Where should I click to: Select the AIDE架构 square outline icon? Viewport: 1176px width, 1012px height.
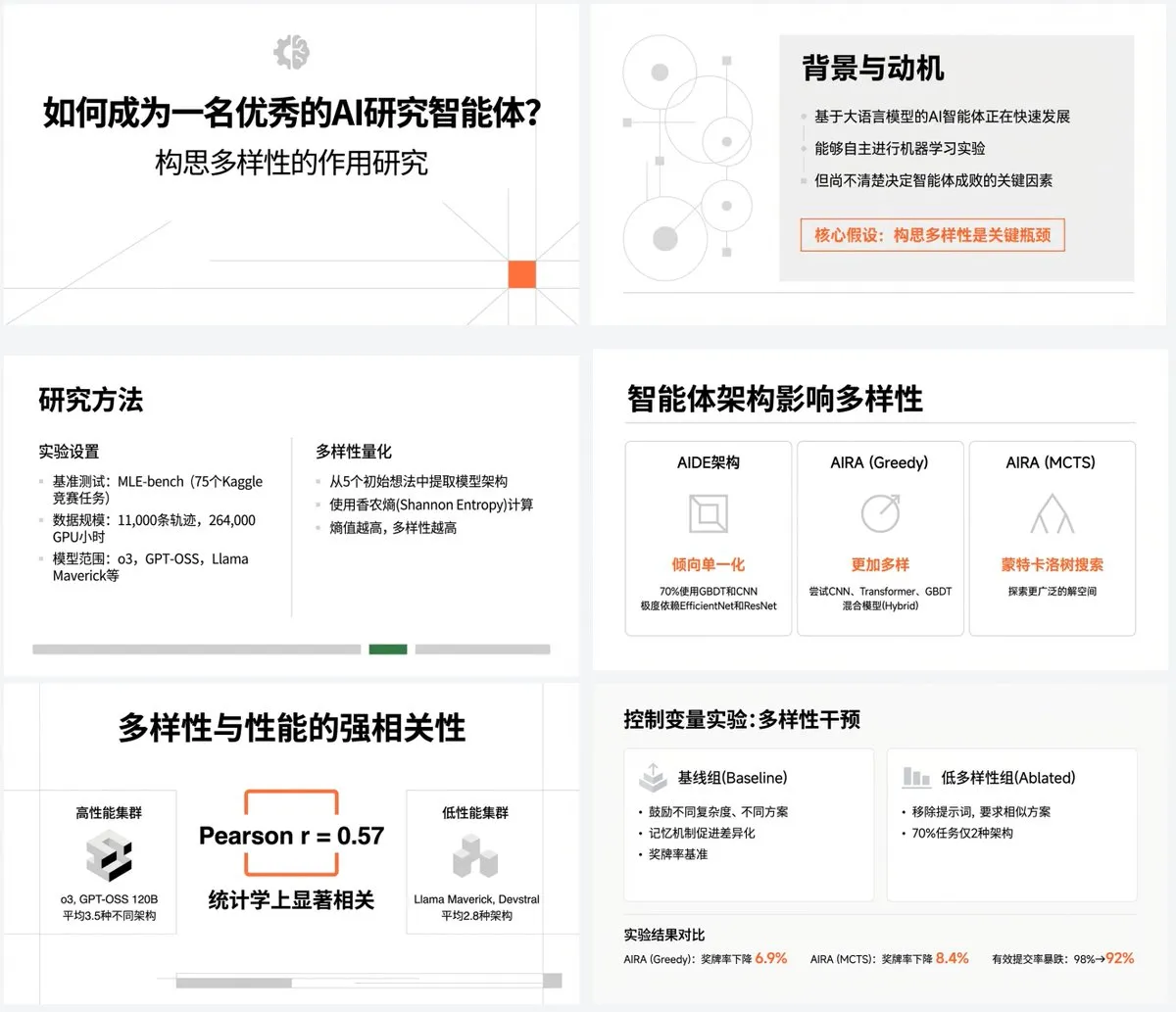tap(708, 511)
